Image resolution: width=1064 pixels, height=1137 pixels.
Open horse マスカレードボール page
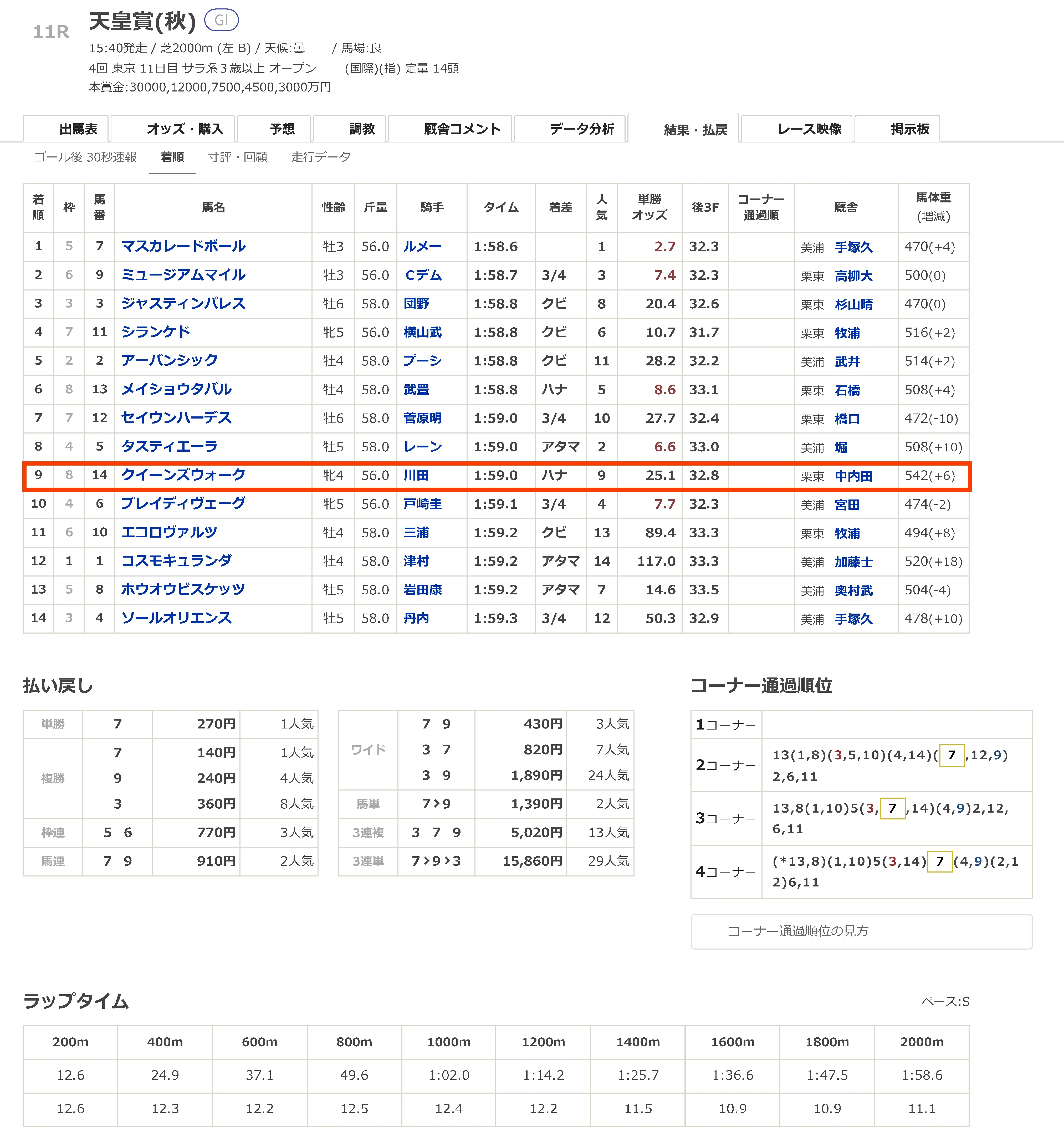coord(183,247)
